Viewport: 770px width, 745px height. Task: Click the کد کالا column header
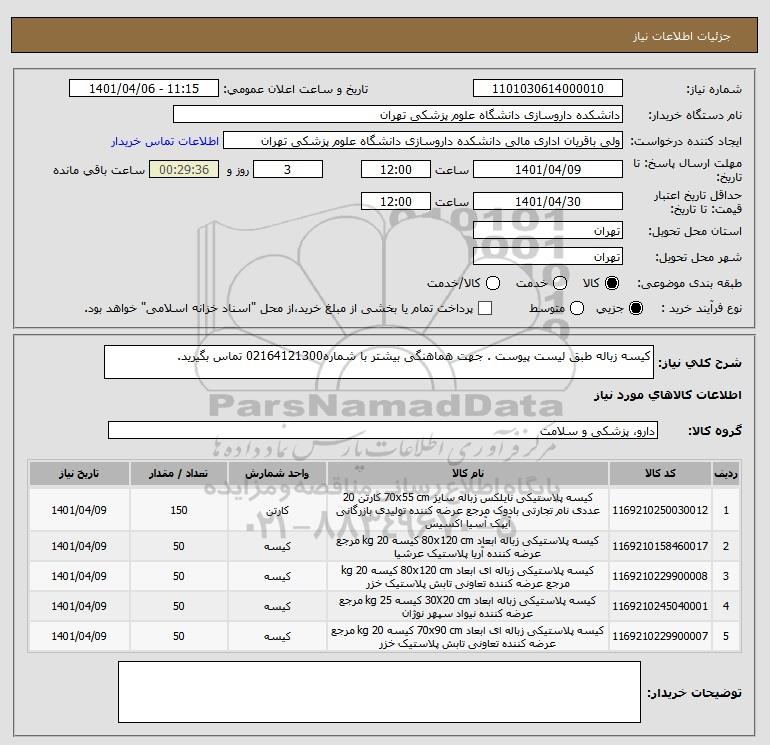[660, 473]
